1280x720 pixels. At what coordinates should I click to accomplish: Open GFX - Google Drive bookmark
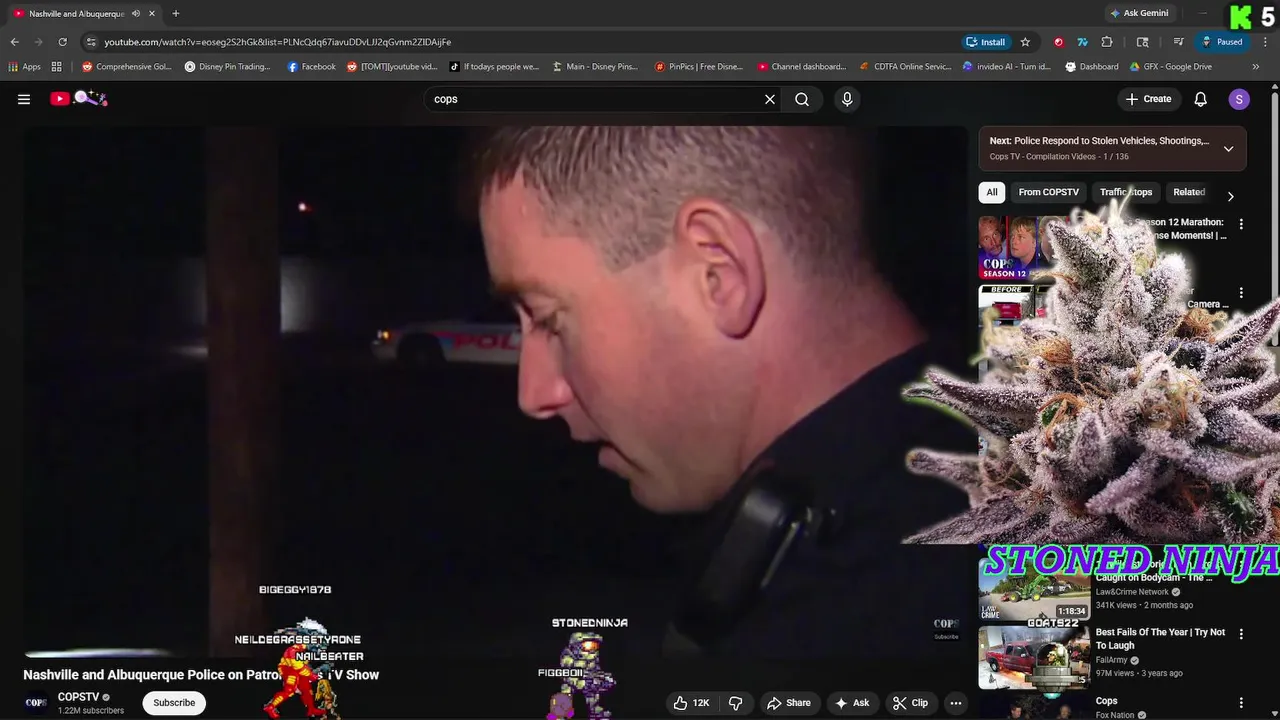[x=1171, y=67]
